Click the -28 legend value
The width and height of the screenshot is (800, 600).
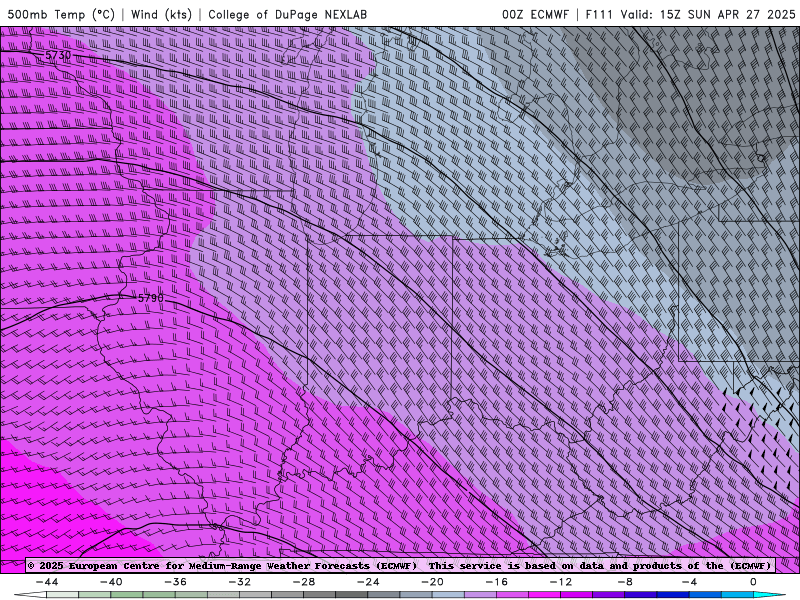pos(304,582)
